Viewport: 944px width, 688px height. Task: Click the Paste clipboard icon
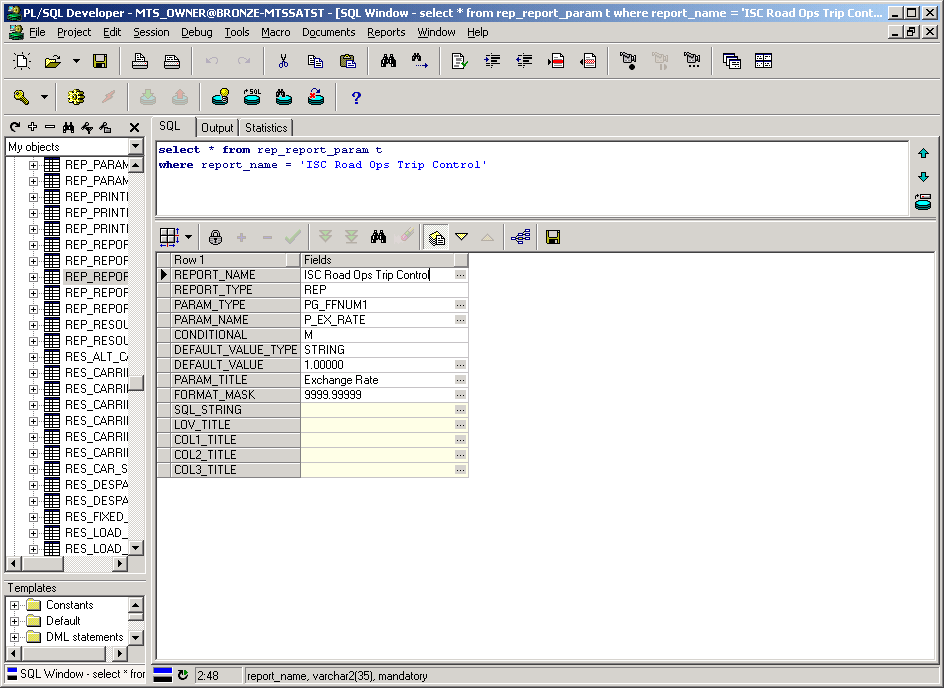point(347,61)
